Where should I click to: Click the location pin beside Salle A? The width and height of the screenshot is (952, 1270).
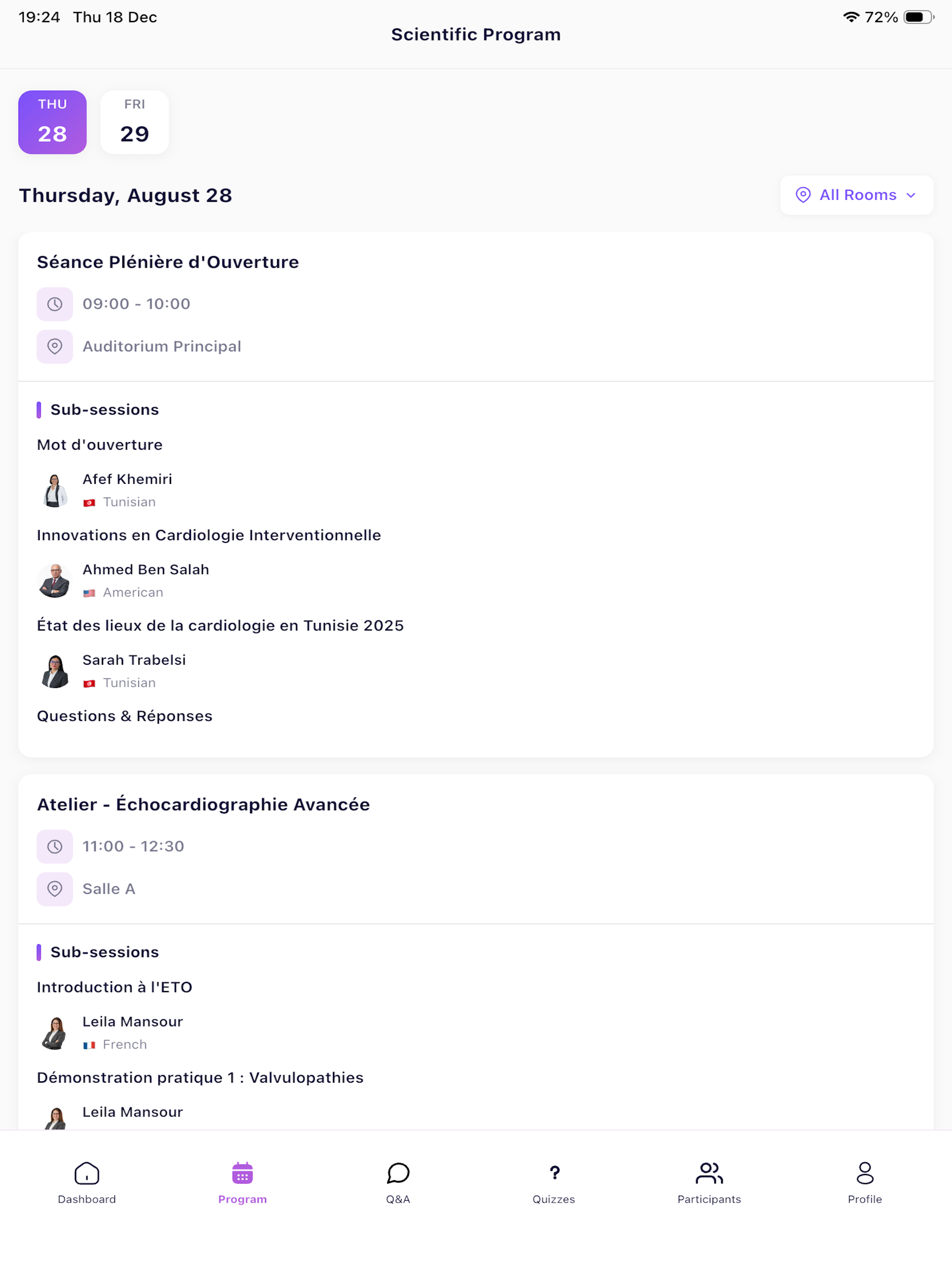pyautogui.click(x=54, y=889)
